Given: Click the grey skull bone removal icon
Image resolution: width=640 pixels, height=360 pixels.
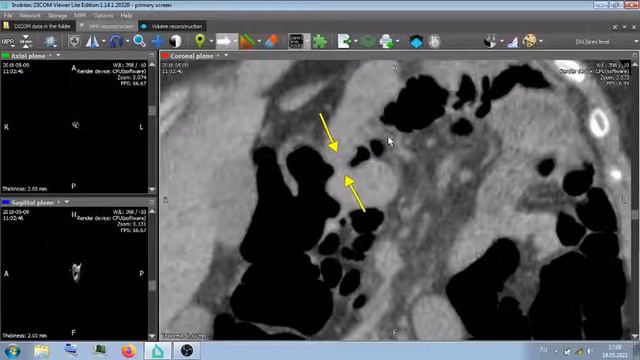Looking at the screenshot, I should click(434, 41).
